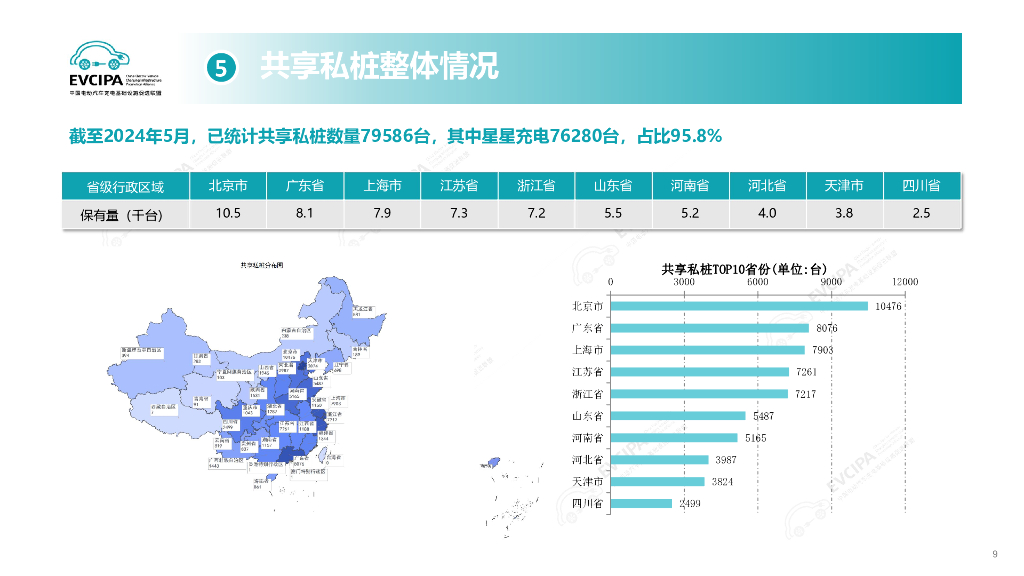The width and height of the screenshot is (1024, 576).
Task: Click the page number 9 at bottom right
Action: point(996,551)
